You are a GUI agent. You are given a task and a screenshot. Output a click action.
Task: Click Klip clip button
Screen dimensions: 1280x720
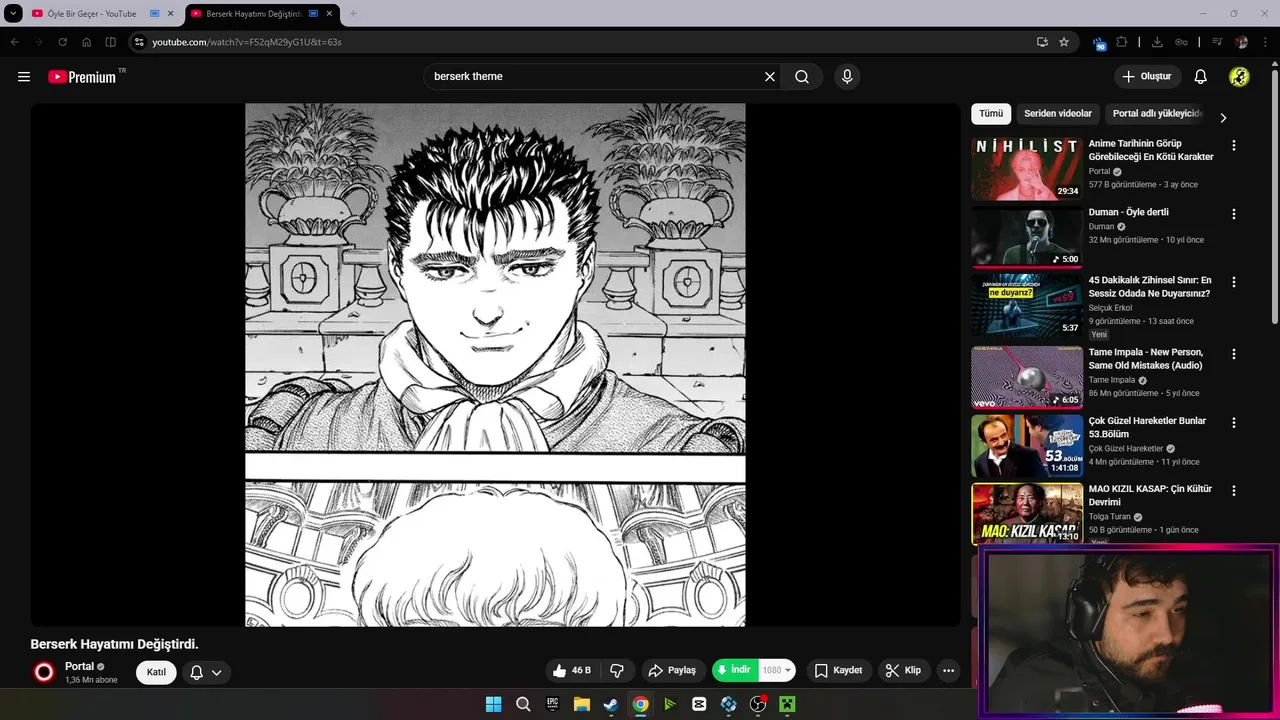point(903,671)
